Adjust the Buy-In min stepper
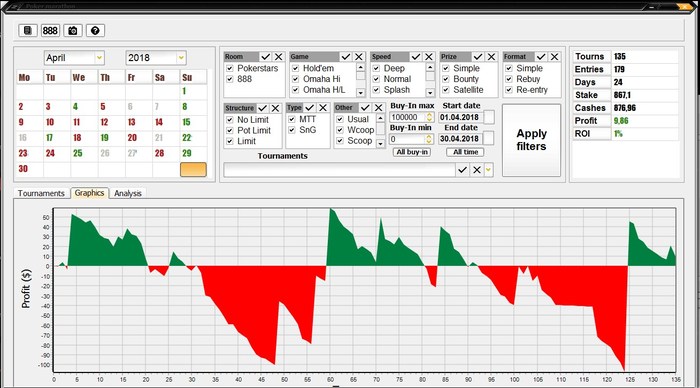Screen dimensions: 700x388 click(x=429, y=139)
